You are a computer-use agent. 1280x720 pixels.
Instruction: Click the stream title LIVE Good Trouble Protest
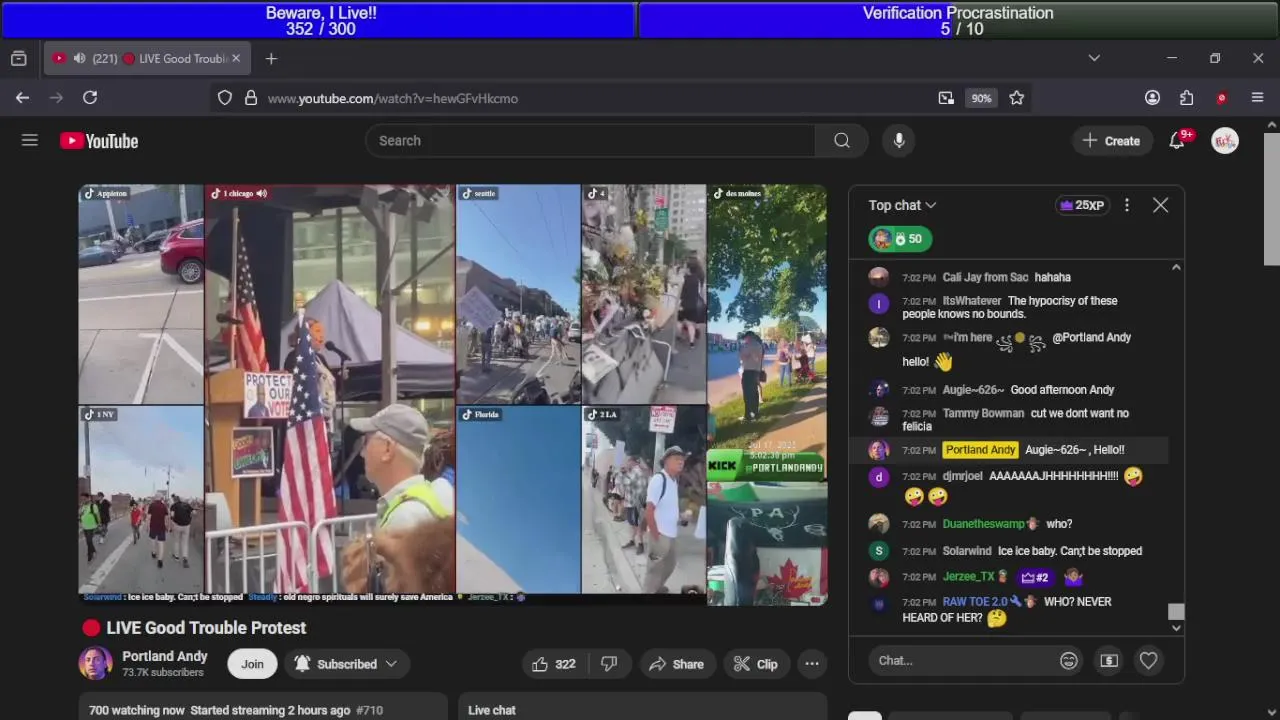[x=206, y=628]
